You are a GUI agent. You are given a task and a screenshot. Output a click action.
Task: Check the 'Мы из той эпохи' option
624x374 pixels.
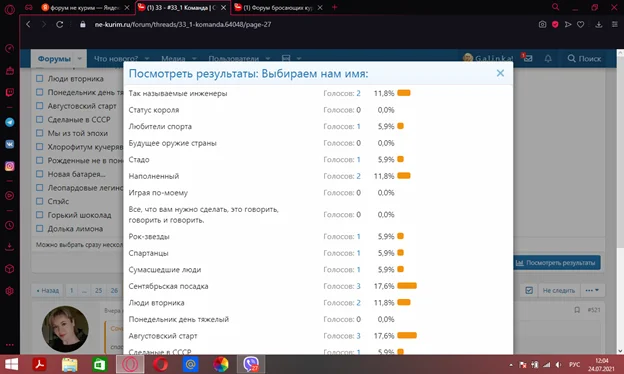39,133
